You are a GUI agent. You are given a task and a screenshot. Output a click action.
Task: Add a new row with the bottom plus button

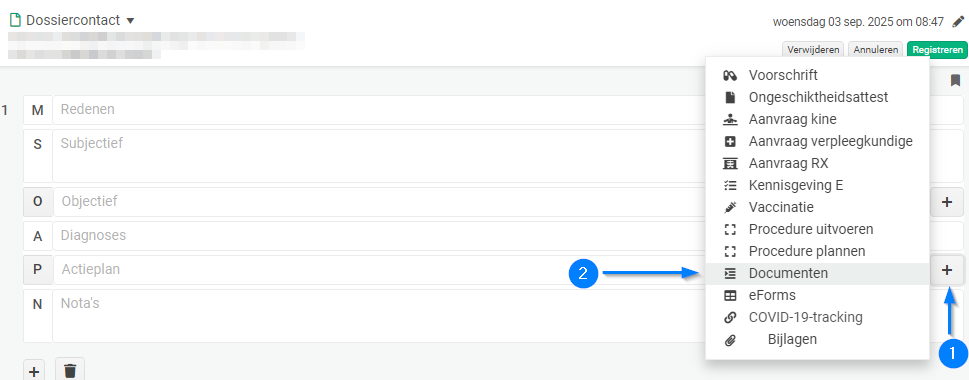[x=35, y=371]
